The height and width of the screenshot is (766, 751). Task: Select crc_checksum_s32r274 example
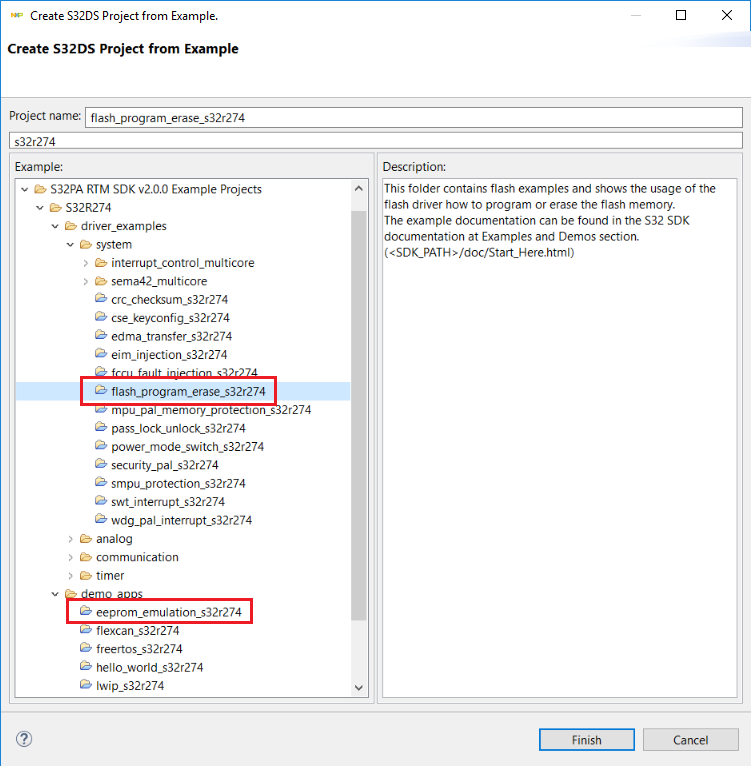169,299
